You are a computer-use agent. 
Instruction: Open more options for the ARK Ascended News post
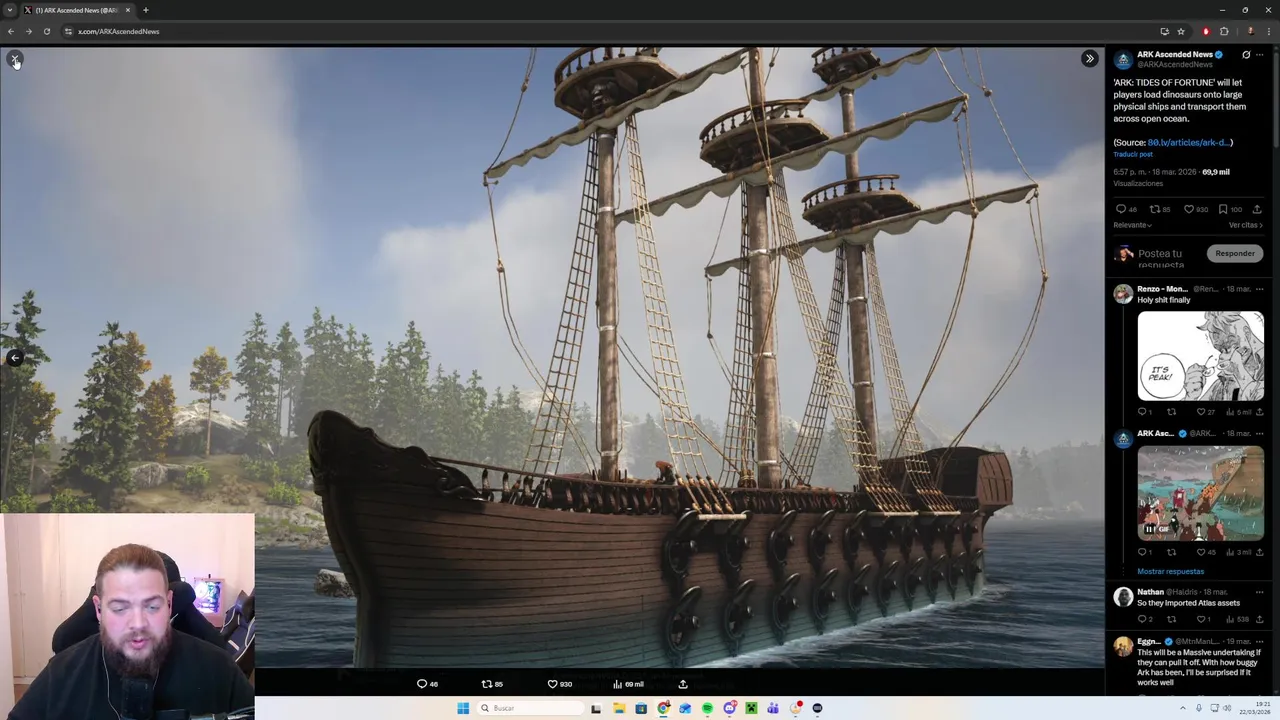(x=1260, y=55)
